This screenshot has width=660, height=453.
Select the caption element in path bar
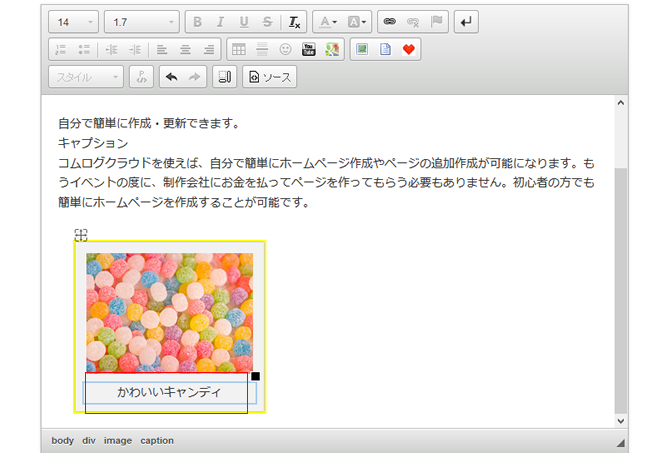coord(156,440)
